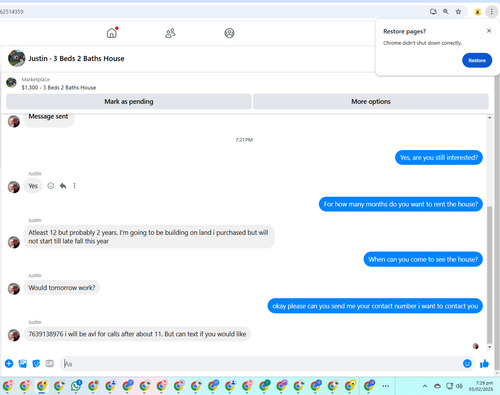The image size is (500, 395).
Task: Choose a GIF from the GIF icon
Action: [x=50, y=363]
